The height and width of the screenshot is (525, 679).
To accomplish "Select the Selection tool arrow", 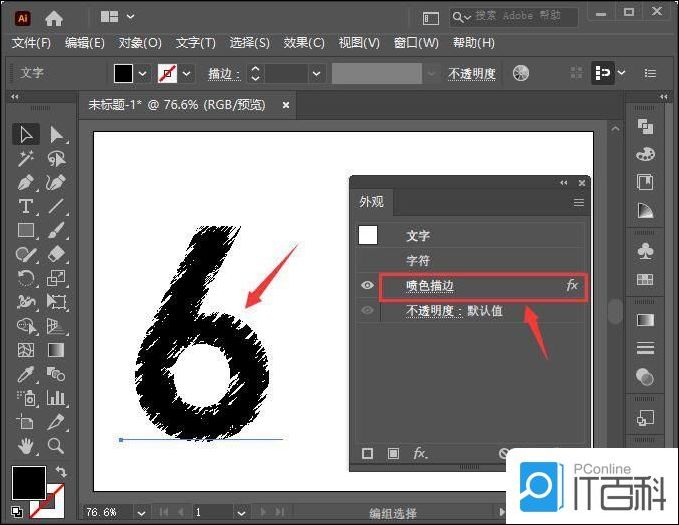I will pos(26,134).
